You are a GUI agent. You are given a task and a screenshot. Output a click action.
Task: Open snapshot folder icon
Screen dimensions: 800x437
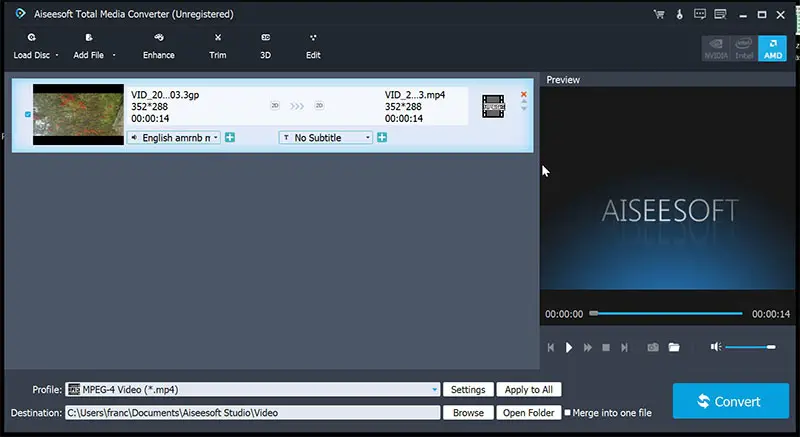pos(674,347)
